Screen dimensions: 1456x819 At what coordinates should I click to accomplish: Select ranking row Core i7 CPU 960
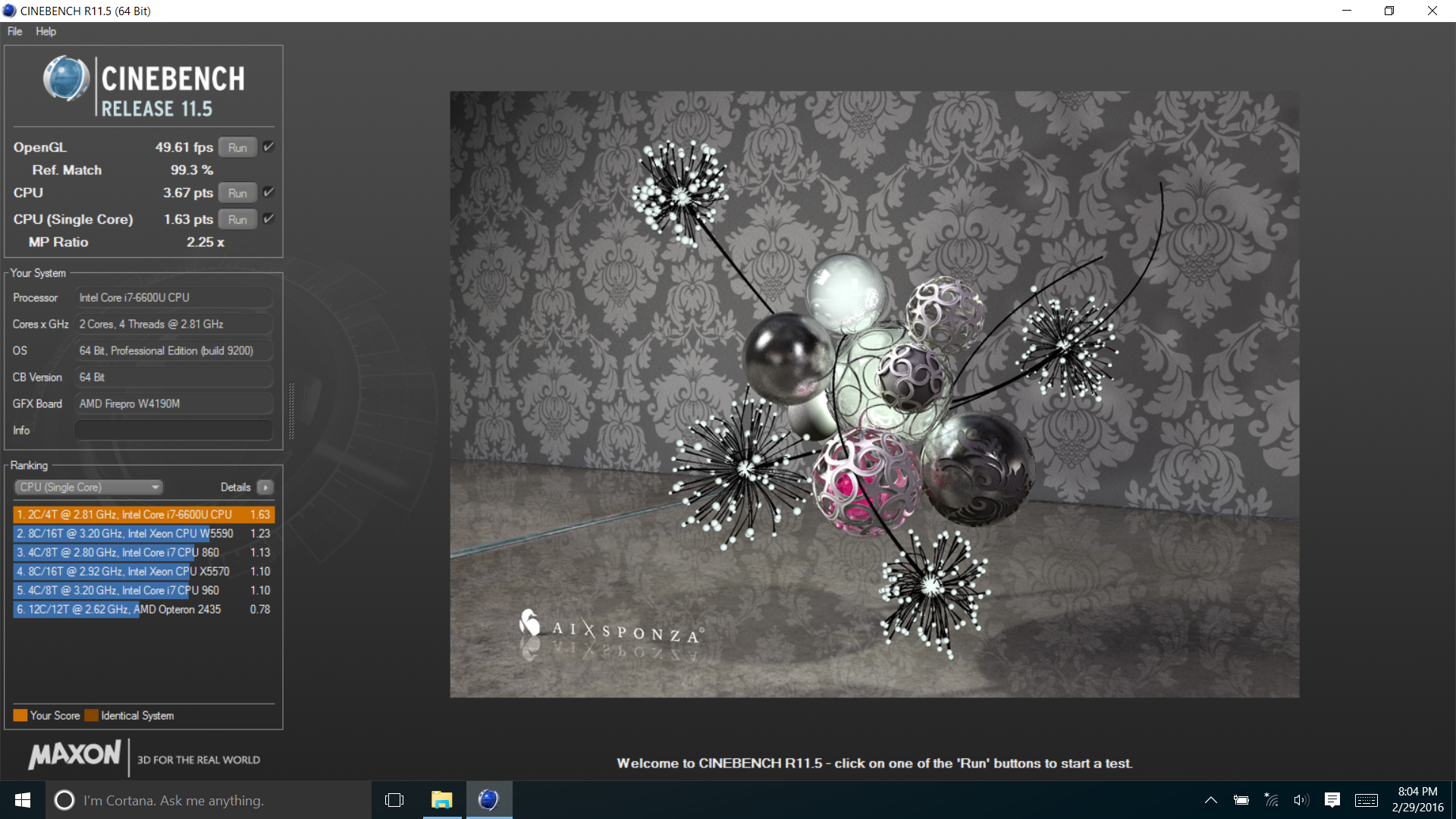click(x=143, y=590)
